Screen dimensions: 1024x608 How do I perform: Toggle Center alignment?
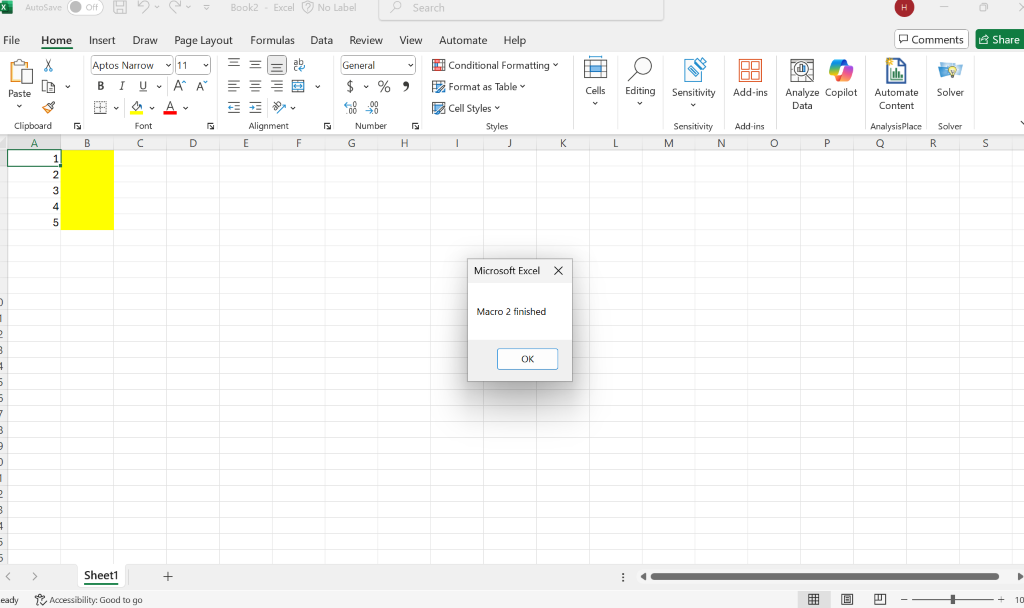pyautogui.click(x=255, y=86)
